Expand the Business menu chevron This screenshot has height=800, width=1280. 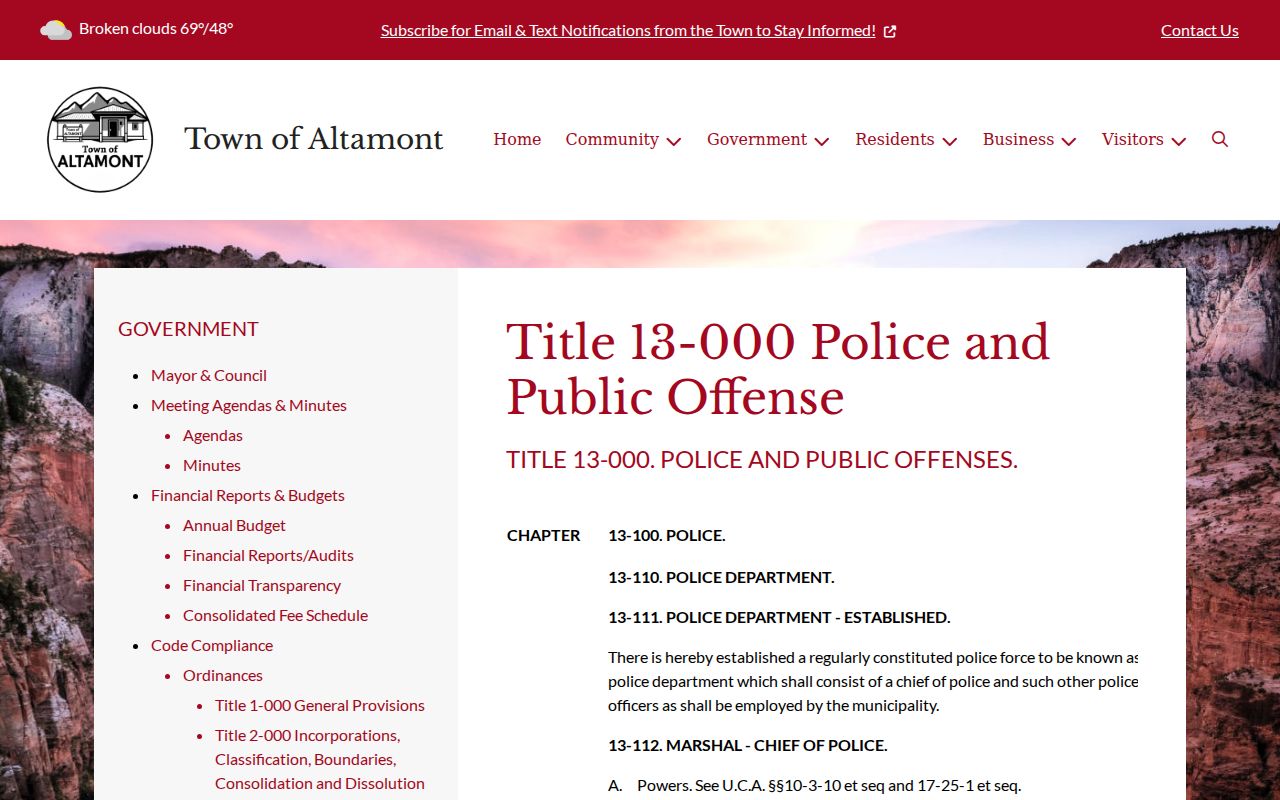click(x=1069, y=141)
